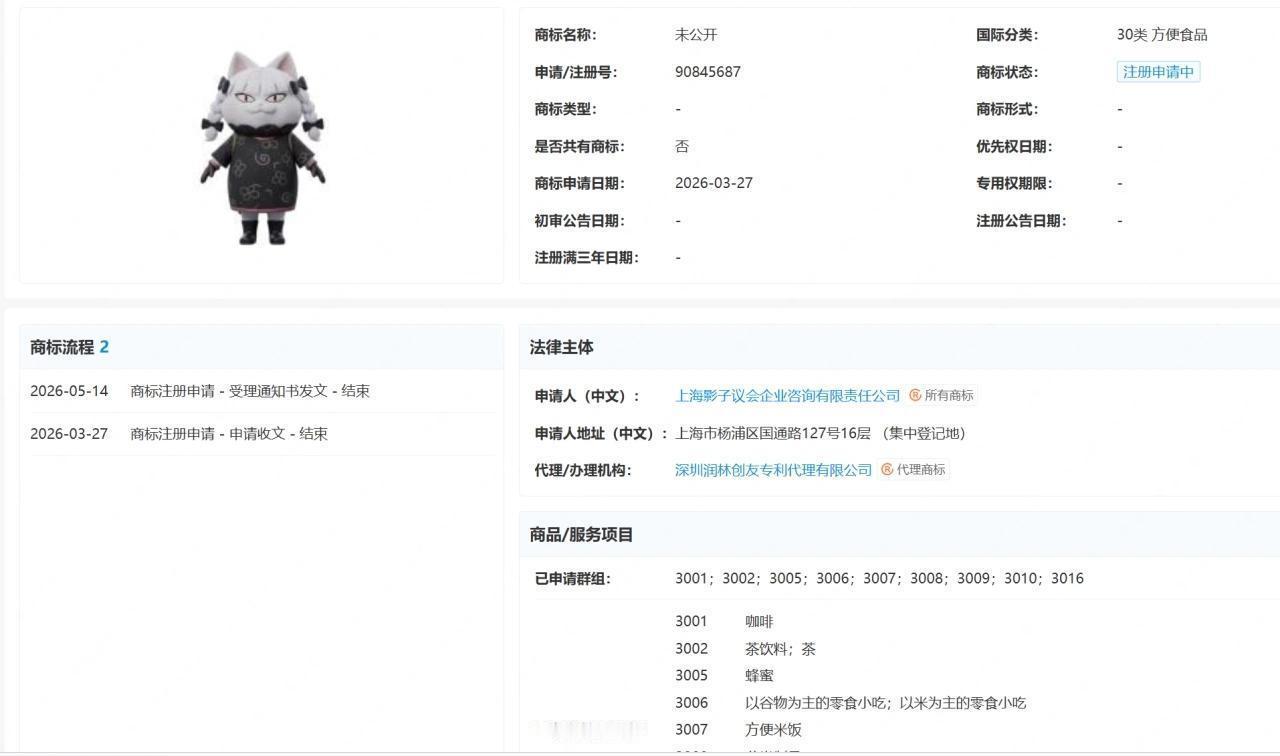Viewport: 1280px width, 756px height.
Task: Click the 商标状态 field label
Action: (1007, 72)
